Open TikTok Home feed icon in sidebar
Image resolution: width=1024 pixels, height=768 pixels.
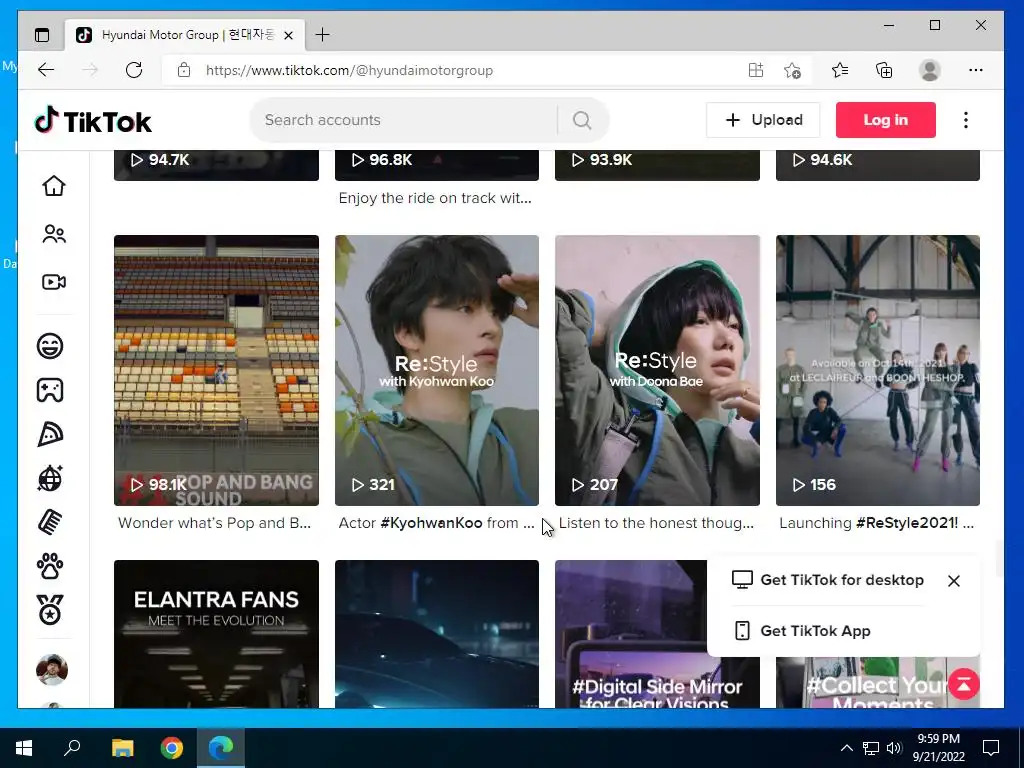pyautogui.click(x=54, y=186)
